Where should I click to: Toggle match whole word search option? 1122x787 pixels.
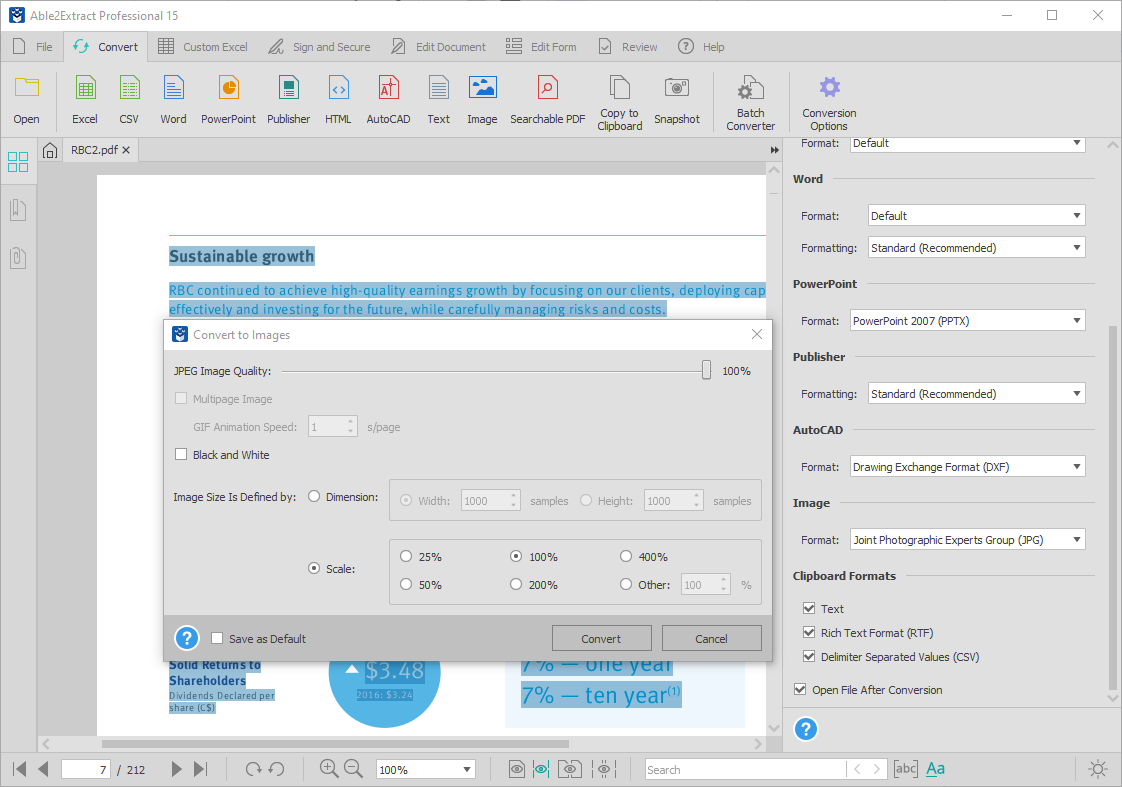coord(905,769)
